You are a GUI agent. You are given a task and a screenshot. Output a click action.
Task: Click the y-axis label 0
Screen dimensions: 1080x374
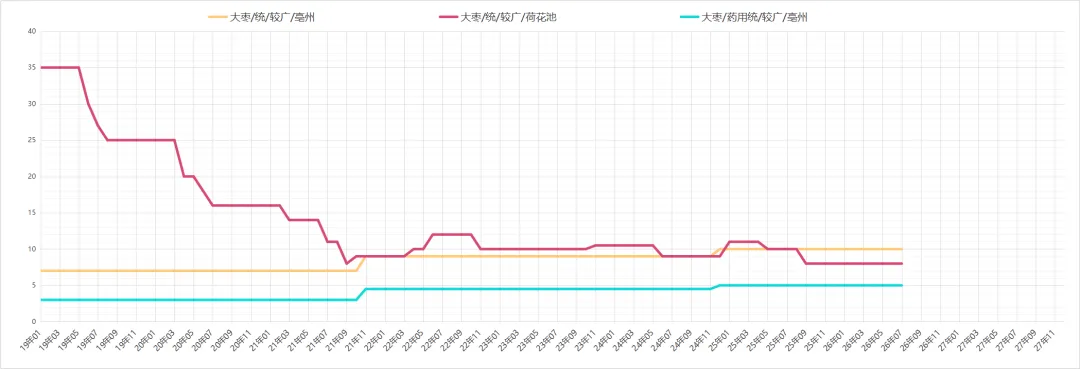(34, 322)
